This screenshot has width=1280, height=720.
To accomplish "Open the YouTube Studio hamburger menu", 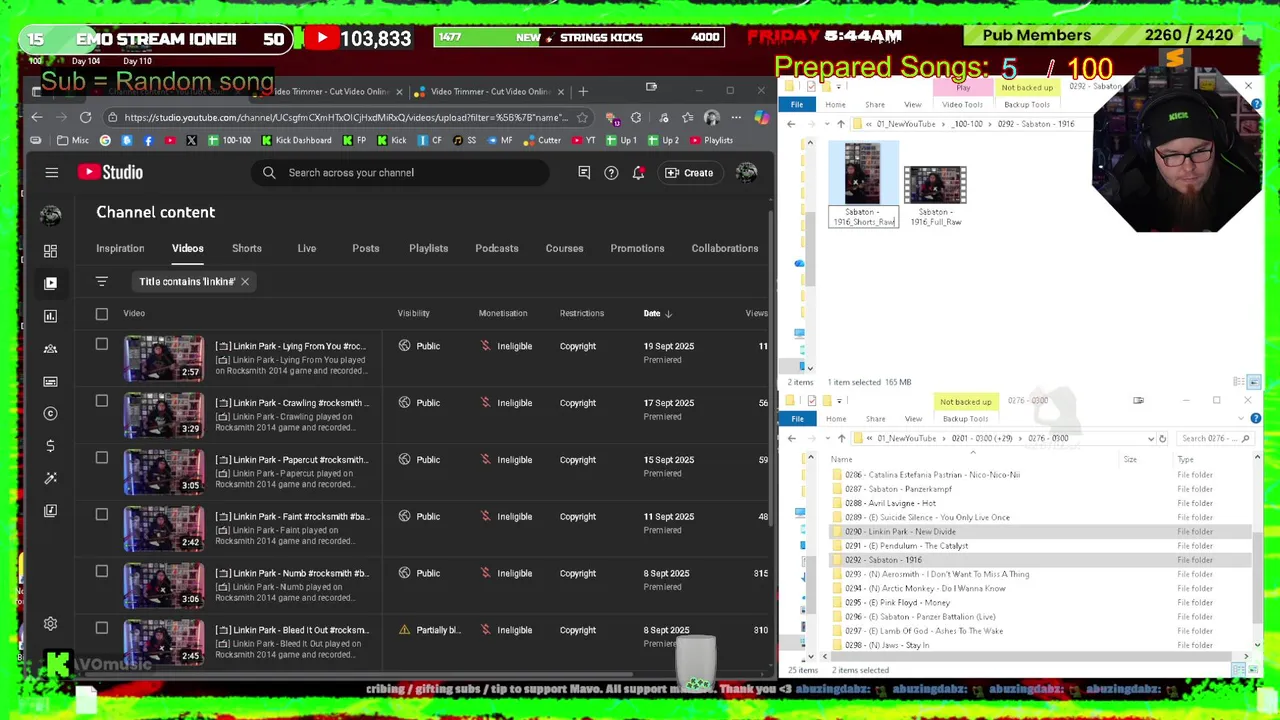I will tap(51, 173).
